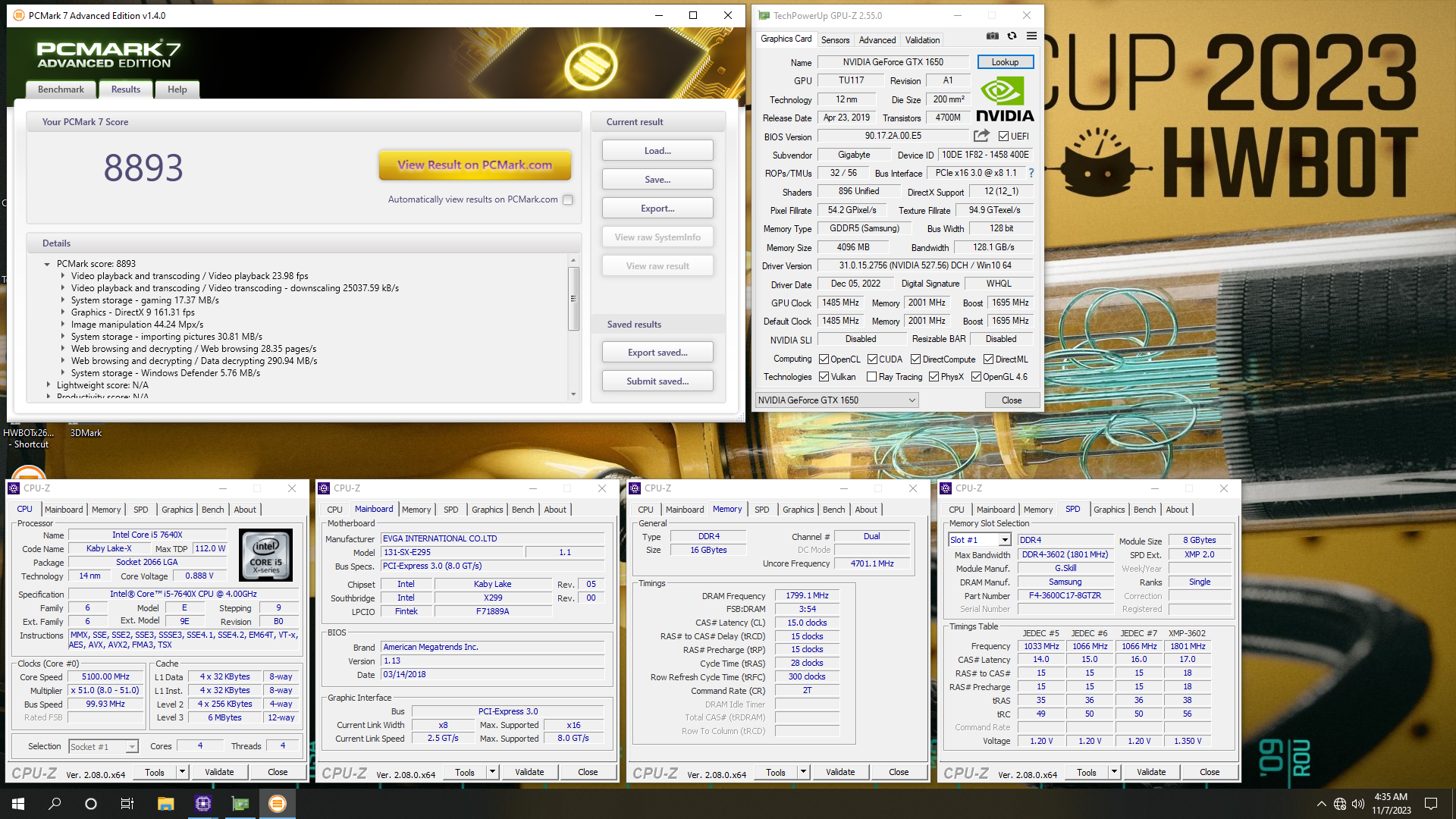Viewport: 1456px width, 819px height.
Task: Click the NVIDIA logo in GPU-Z
Action: [1005, 99]
